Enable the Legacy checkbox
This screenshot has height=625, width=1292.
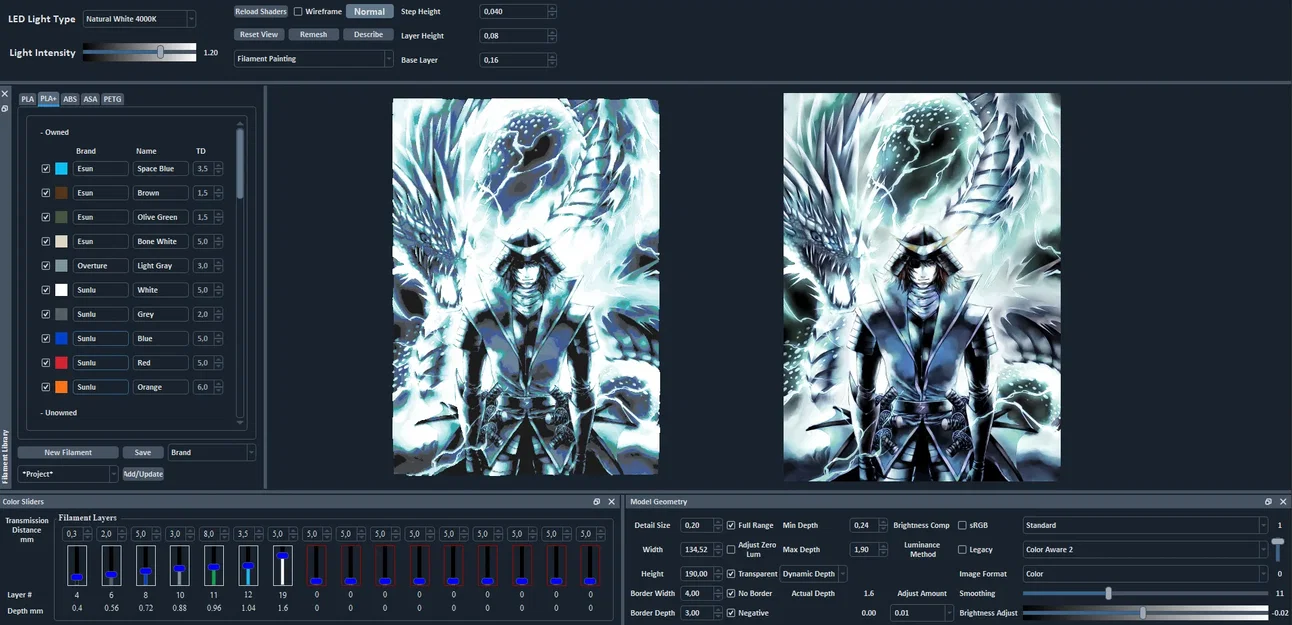tap(962, 549)
